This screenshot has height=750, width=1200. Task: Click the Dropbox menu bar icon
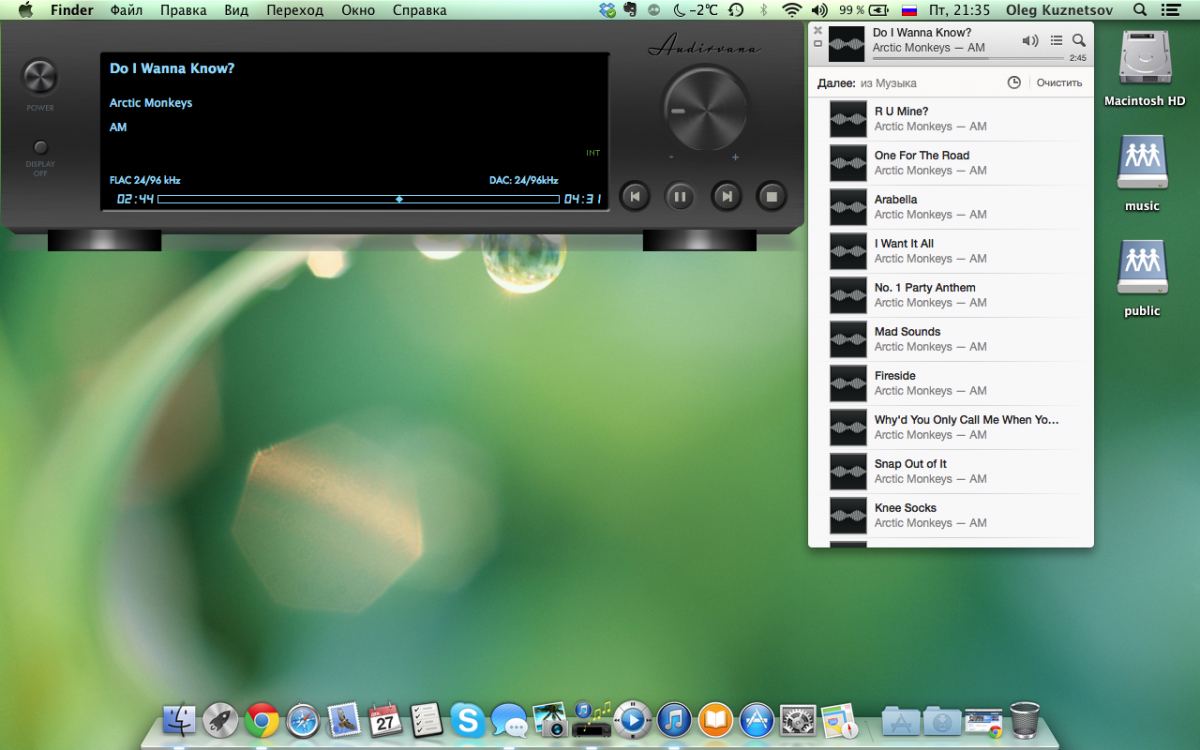click(607, 10)
